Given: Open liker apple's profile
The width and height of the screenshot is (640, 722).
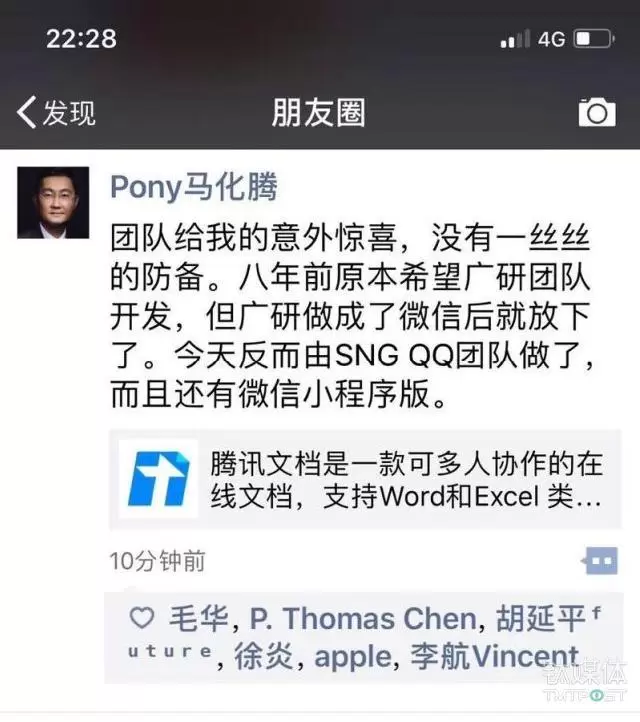Looking at the screenshot, I should pyautogui.click(x=353, y=657).
